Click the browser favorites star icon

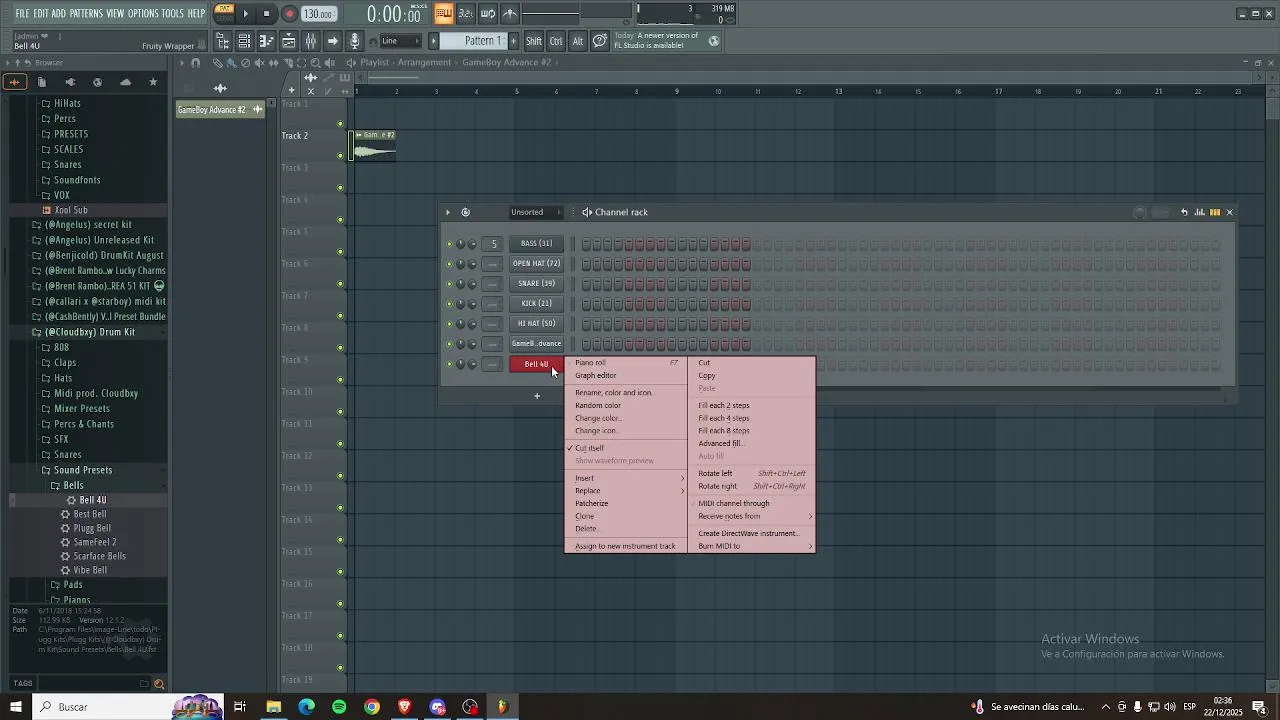153,82
